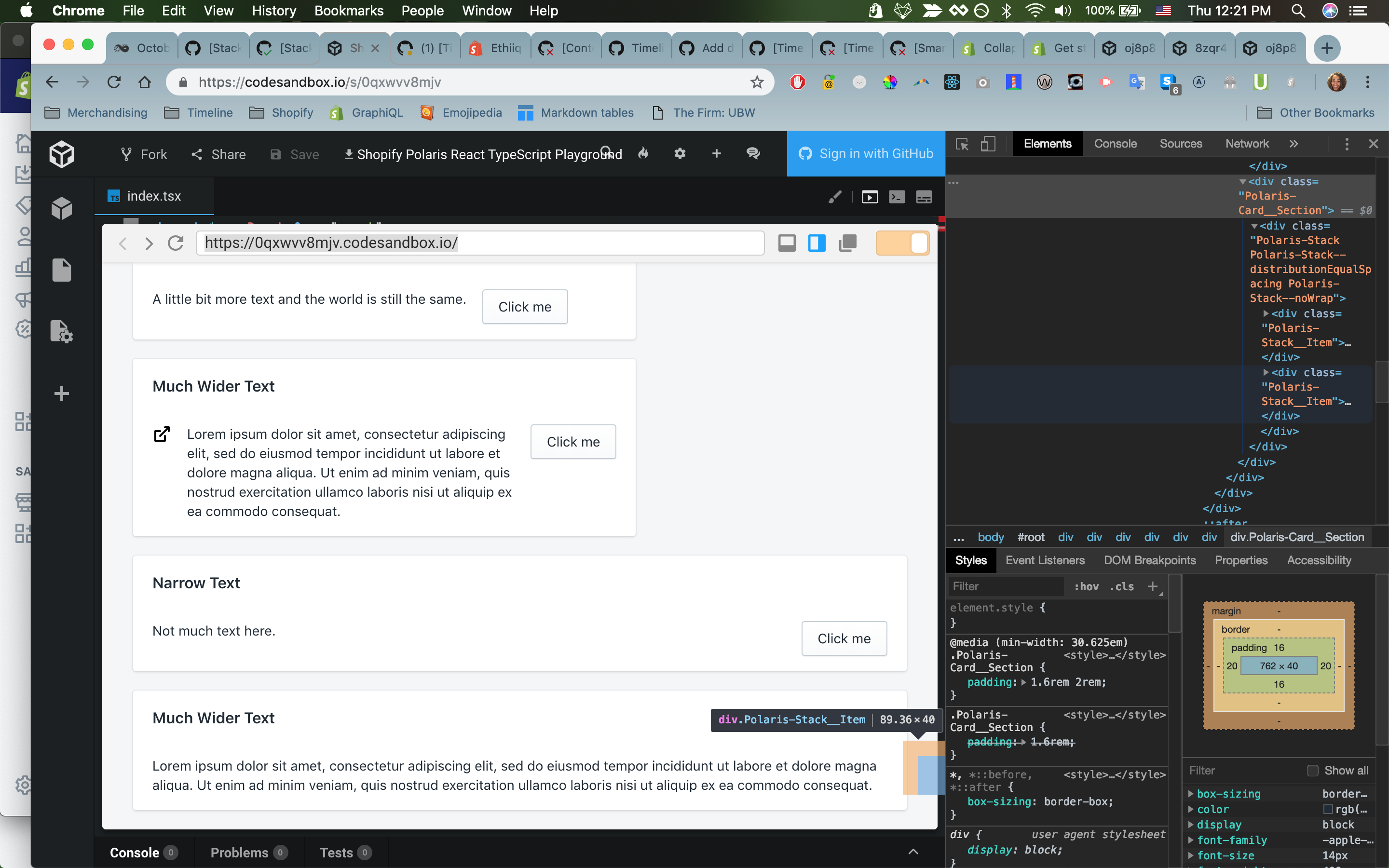This screenshot has height=868, width=1389.
Task: Select the split view layout toggle
Action: pyautogui.click(x=817, y=243)
